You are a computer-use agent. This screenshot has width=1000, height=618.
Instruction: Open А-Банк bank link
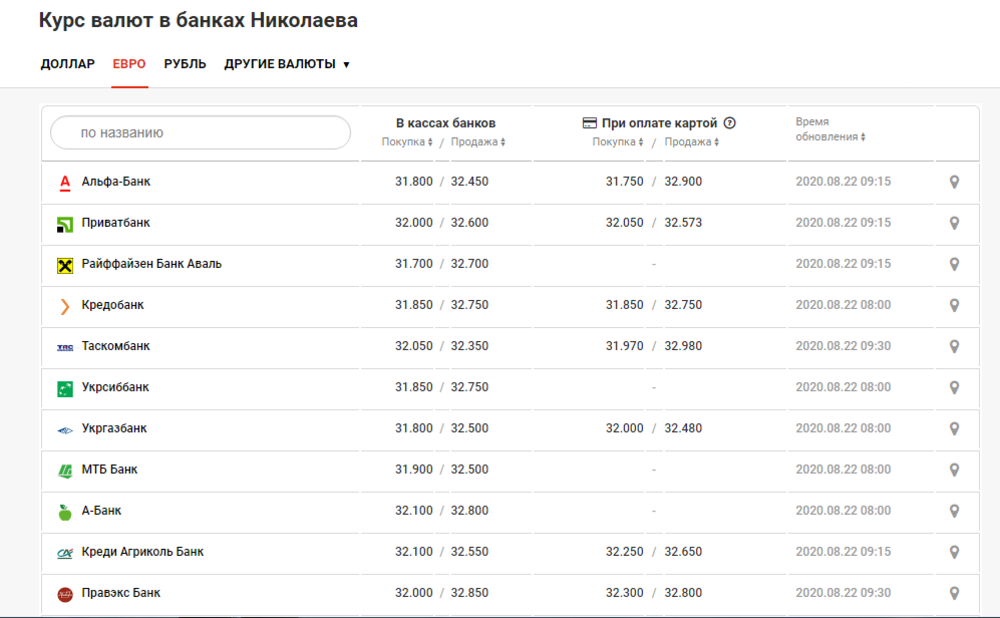pyautogui.click(x=101, y=510)
